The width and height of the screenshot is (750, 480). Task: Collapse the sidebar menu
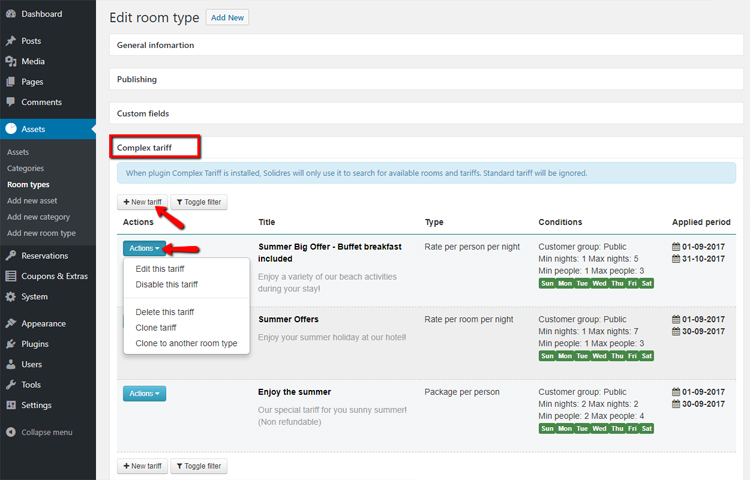(38, 432)
